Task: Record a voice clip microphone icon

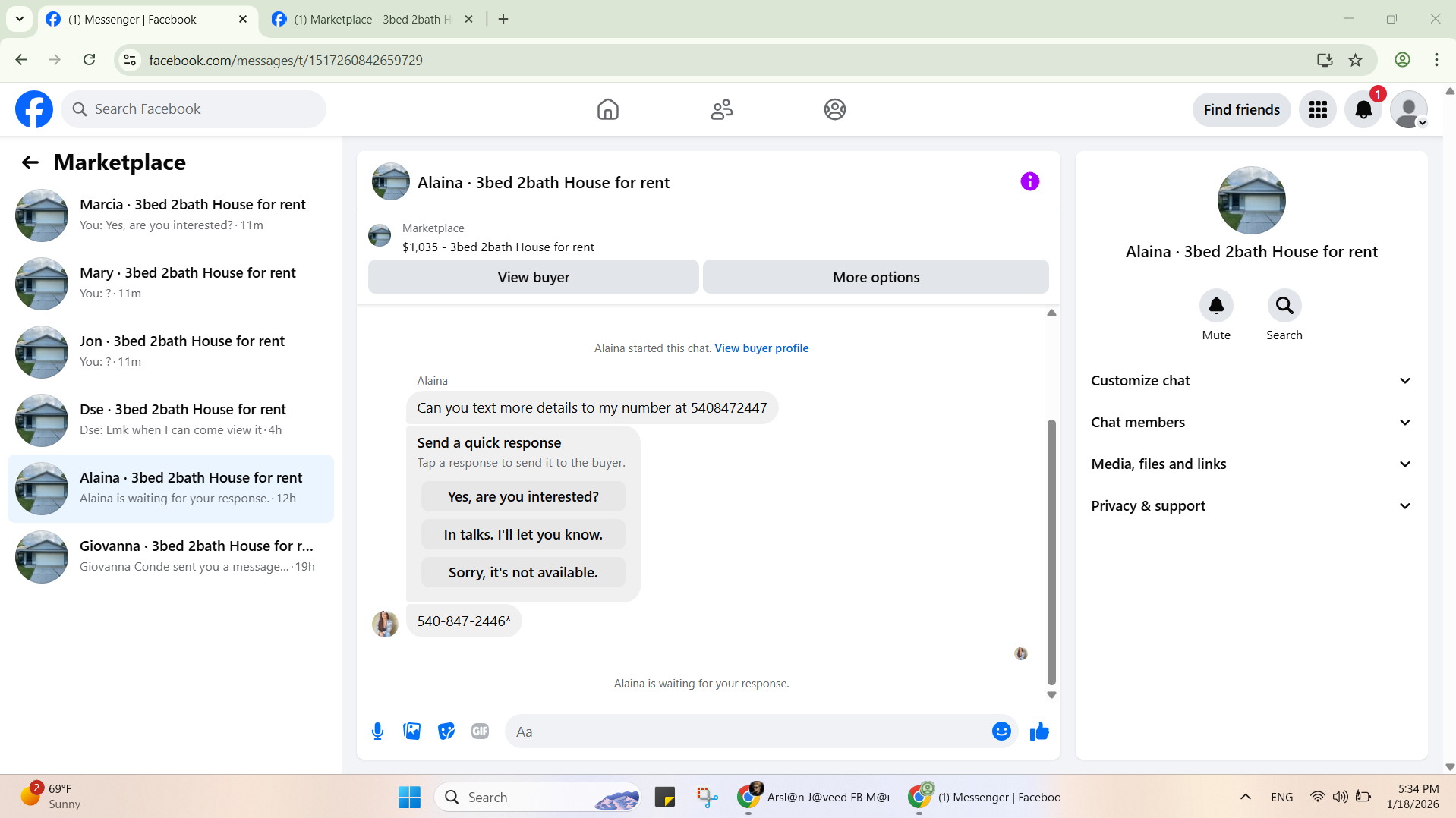Action: pyautogui.click(x=377, y=731)
